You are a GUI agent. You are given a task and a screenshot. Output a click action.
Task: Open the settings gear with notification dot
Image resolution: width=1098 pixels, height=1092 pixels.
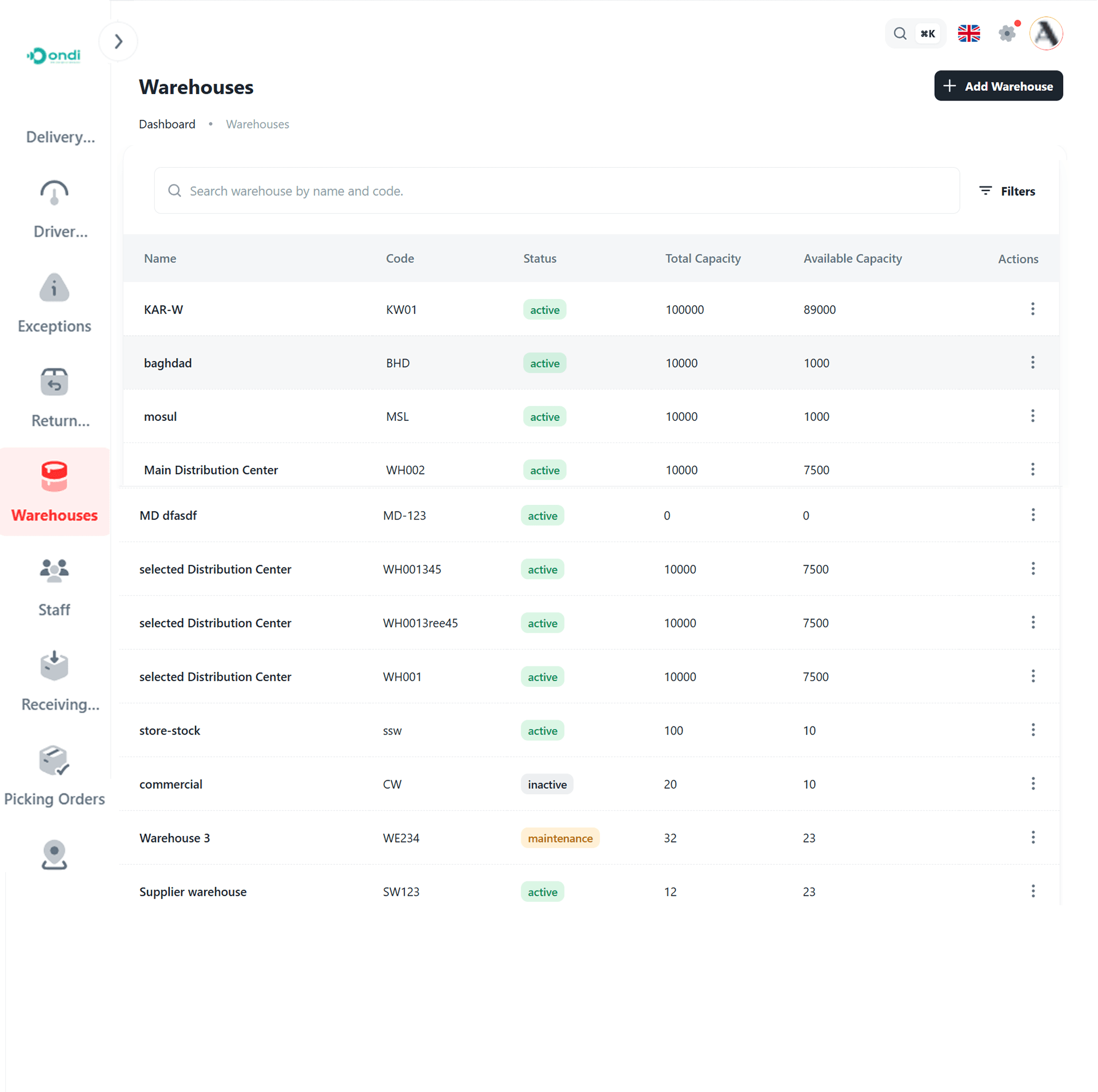click(1008, 33)
